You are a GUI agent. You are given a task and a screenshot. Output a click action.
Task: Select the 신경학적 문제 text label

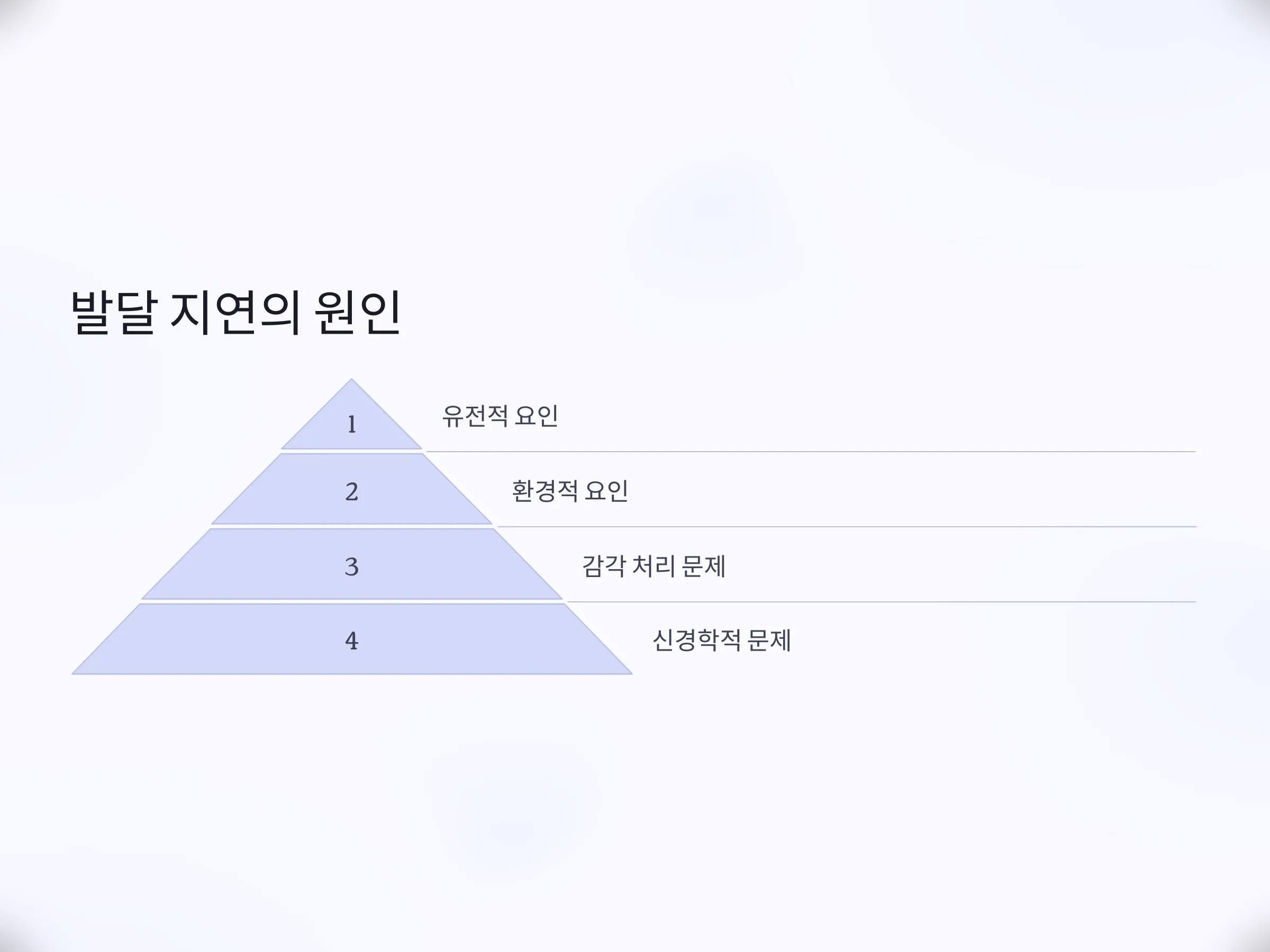point(722,640)
